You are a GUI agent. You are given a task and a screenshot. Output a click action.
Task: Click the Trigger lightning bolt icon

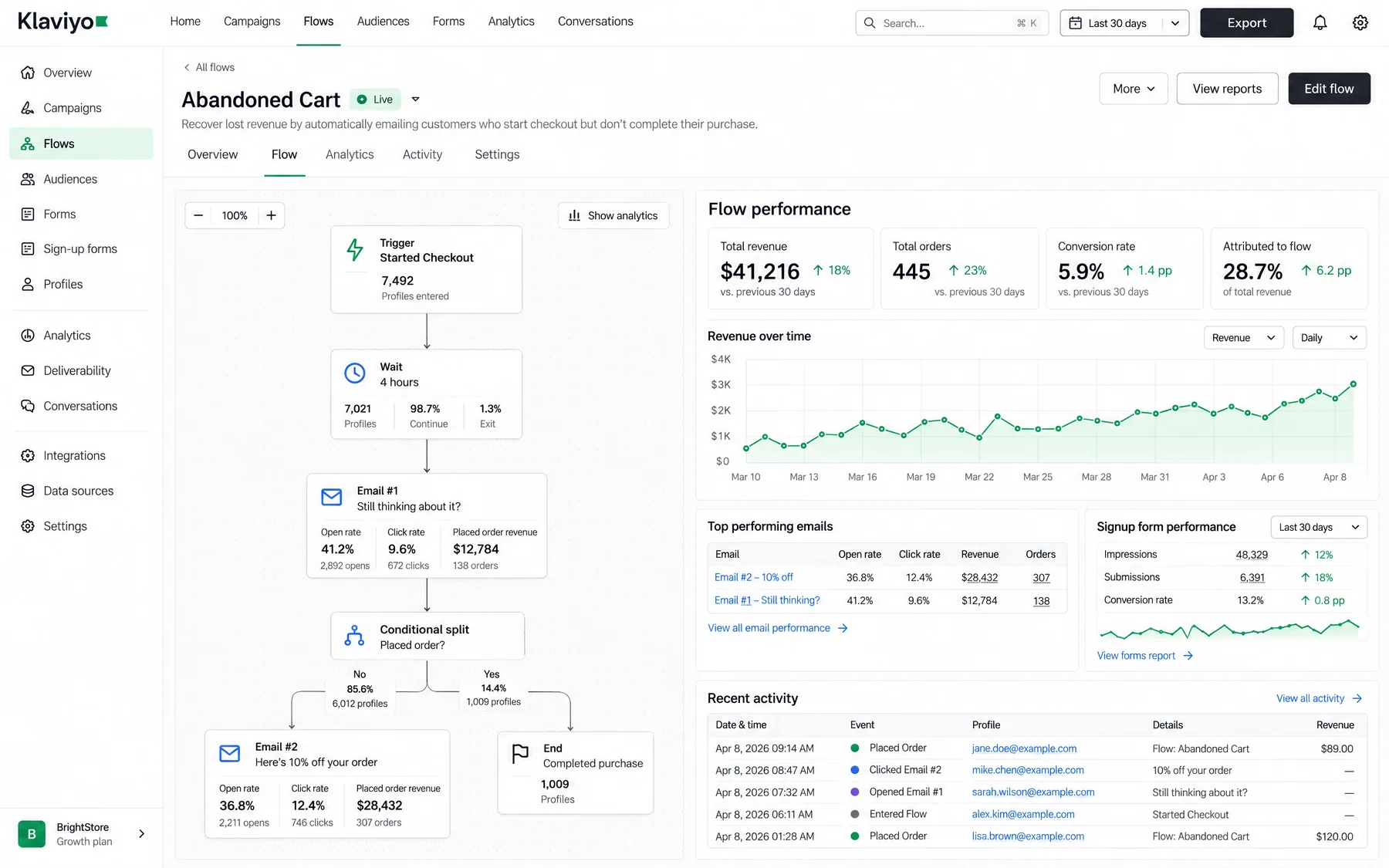(355, 250)
